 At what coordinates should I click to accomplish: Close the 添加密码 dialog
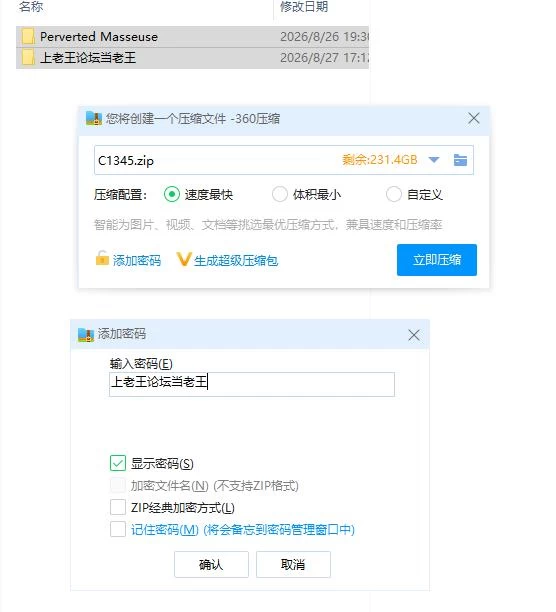[x=414, y=335]
